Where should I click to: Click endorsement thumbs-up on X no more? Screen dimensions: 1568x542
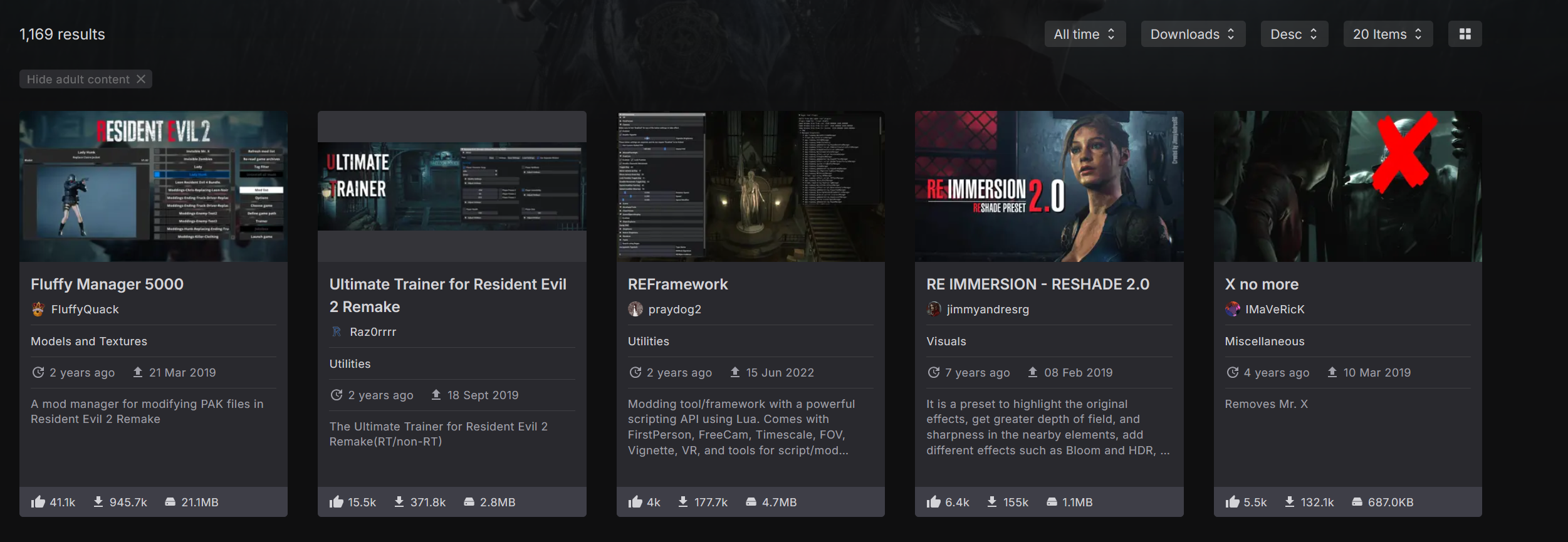point(1233,502)
